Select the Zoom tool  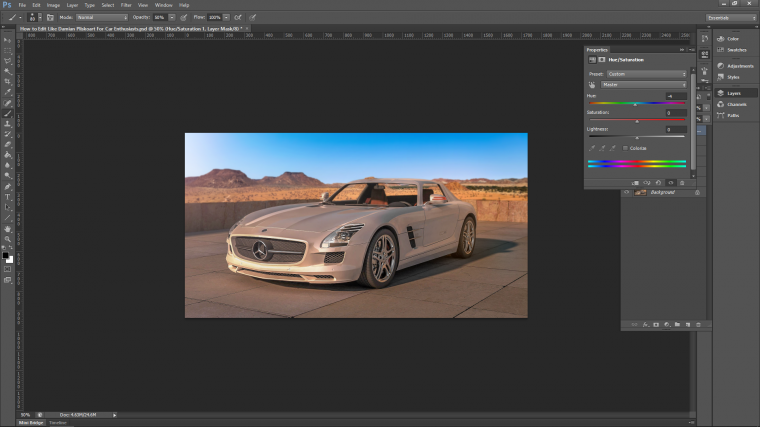click(7, 239)
